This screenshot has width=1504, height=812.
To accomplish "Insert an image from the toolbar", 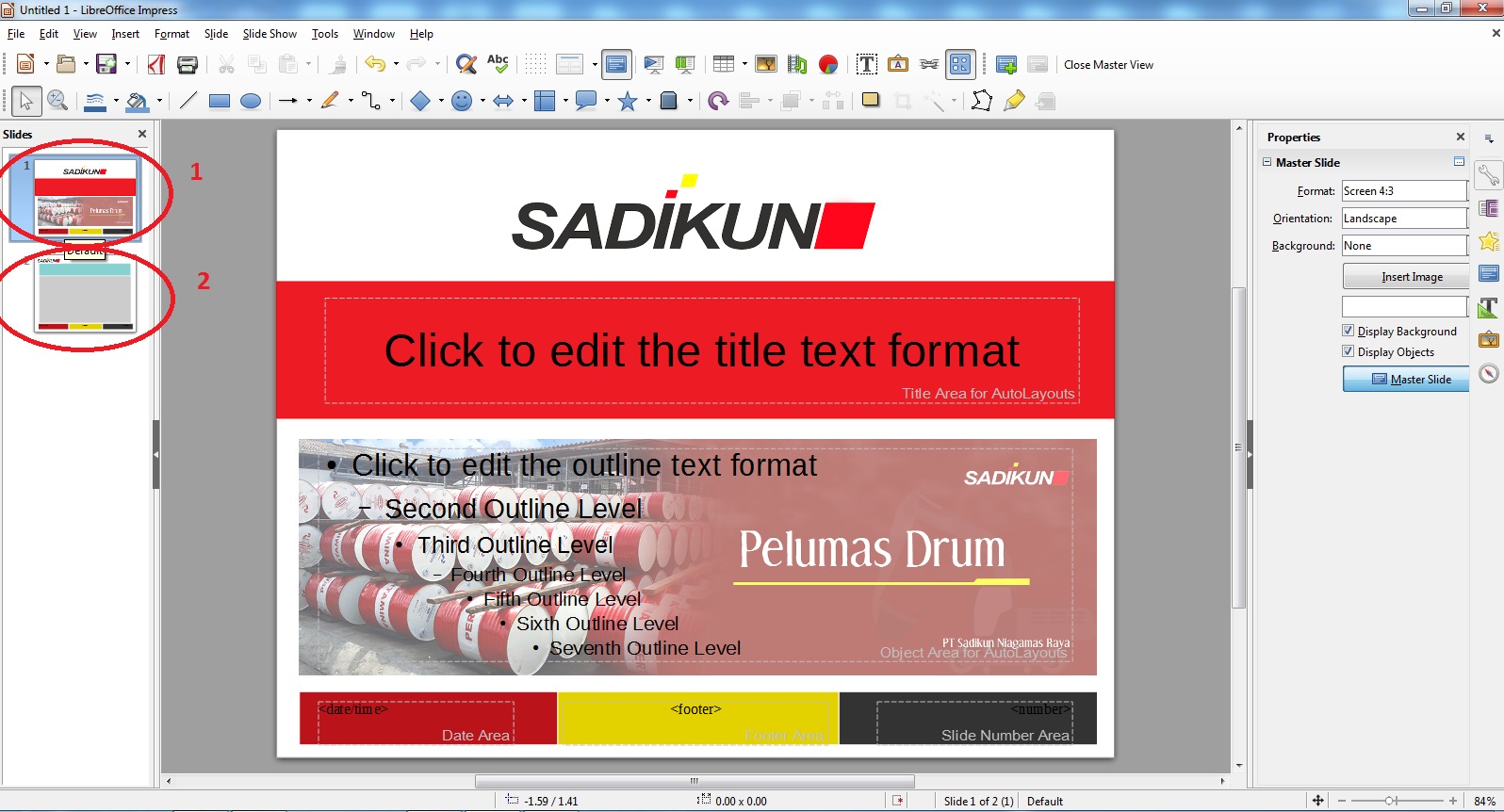I will click(766, 64).
